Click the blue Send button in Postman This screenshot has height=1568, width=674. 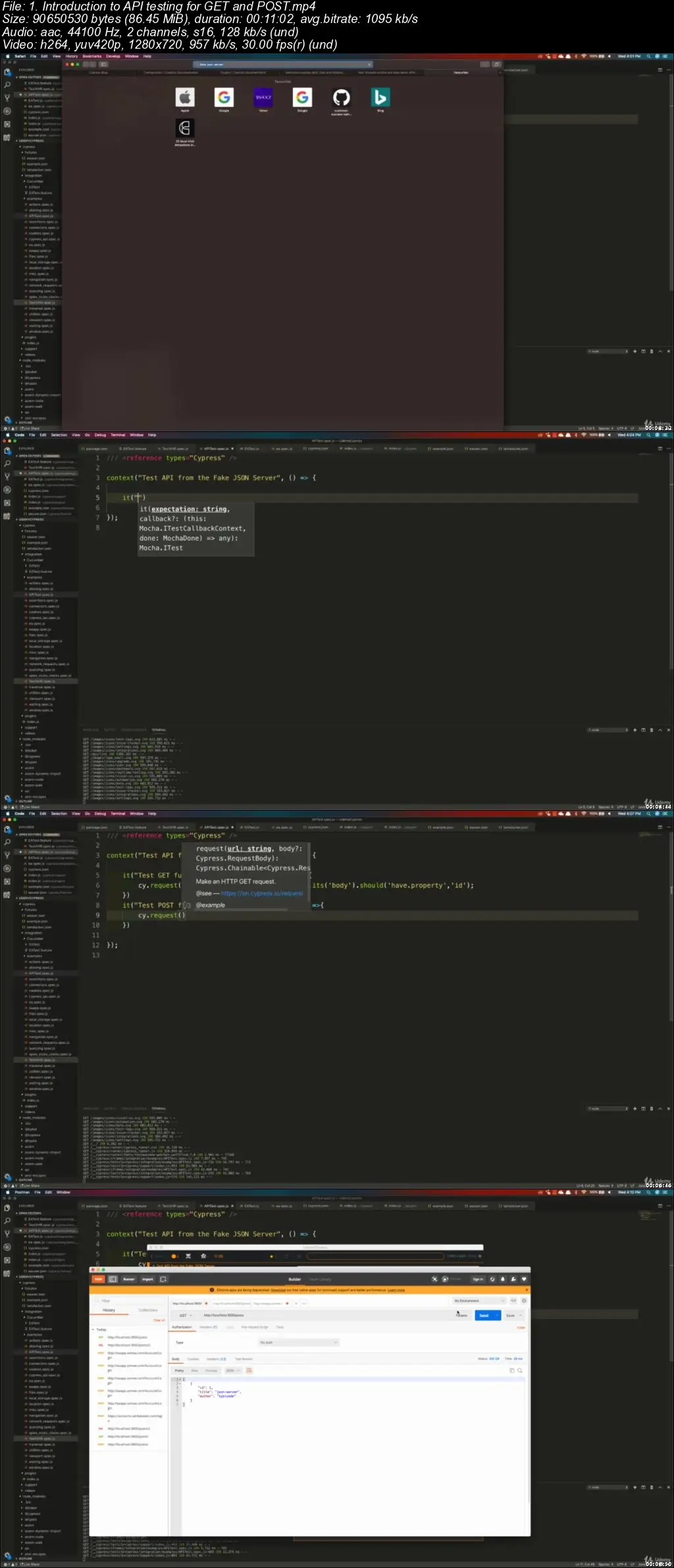pos(484,1315)
